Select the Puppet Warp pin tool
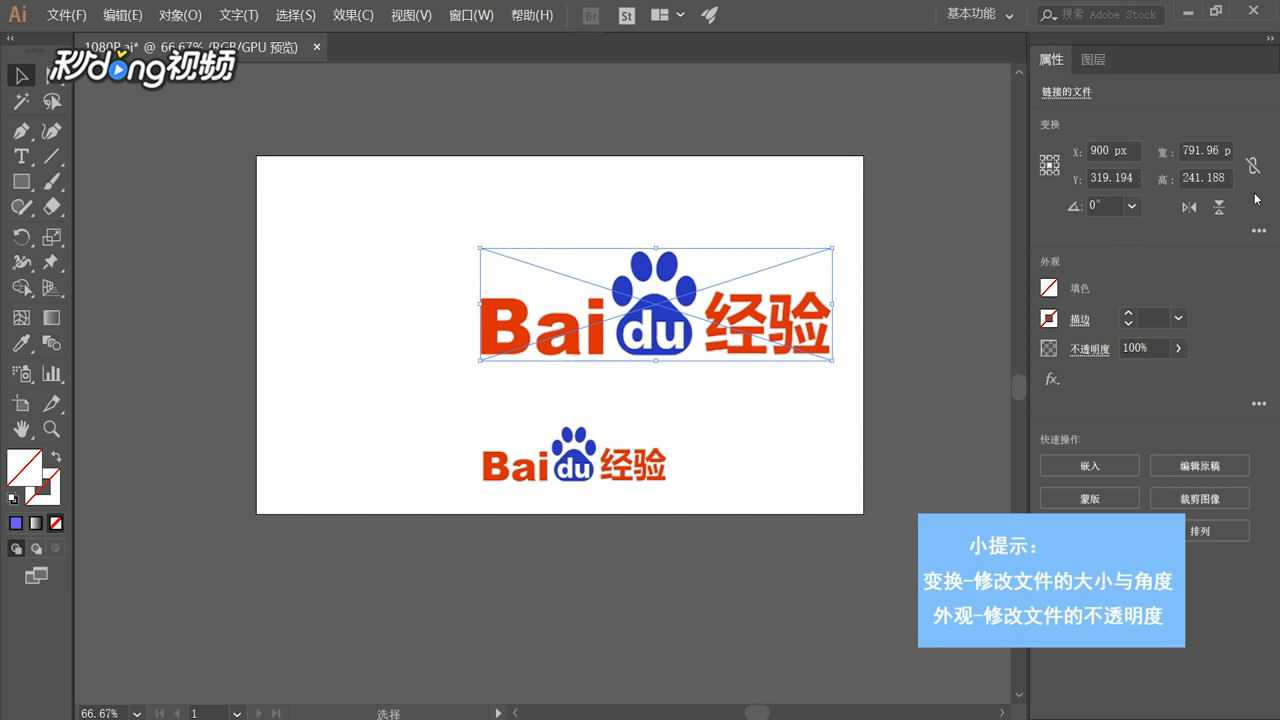1280x720 pixels. click(x=52, y=262)
